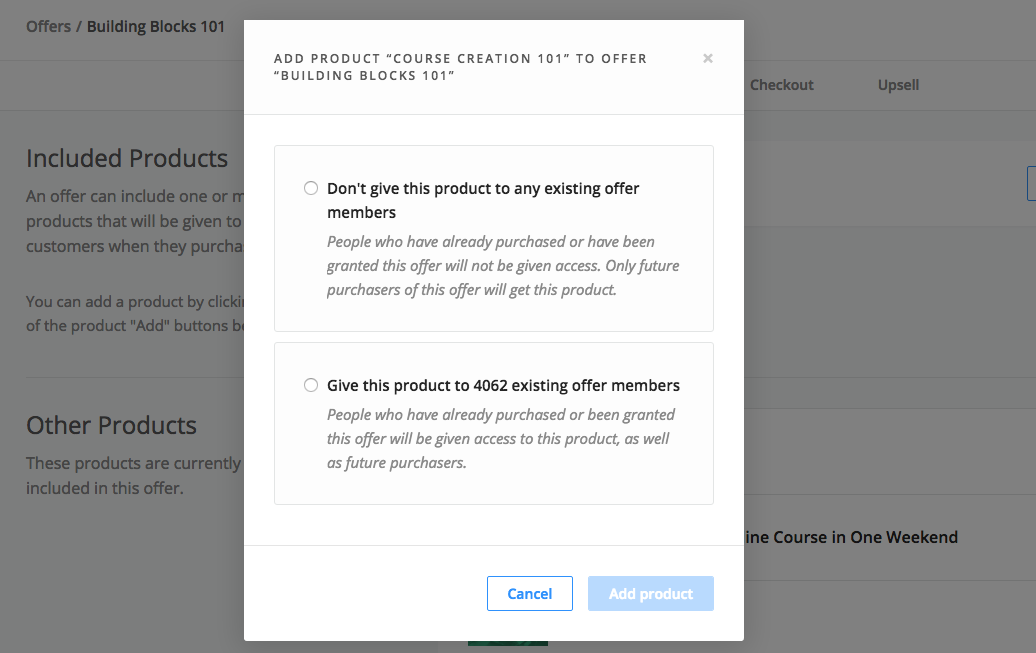This screenshot has height=653, width=1036.
Task: Click the "Don't give this product to any existing" label
Action: [x=483, y=200]
